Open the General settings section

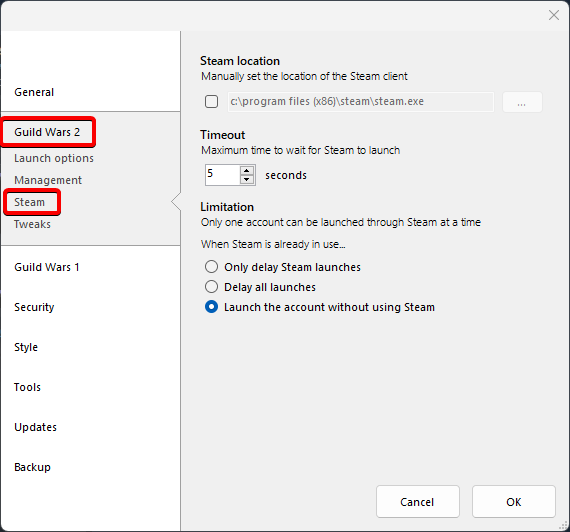pyautogui.click(x=34, y=92)
